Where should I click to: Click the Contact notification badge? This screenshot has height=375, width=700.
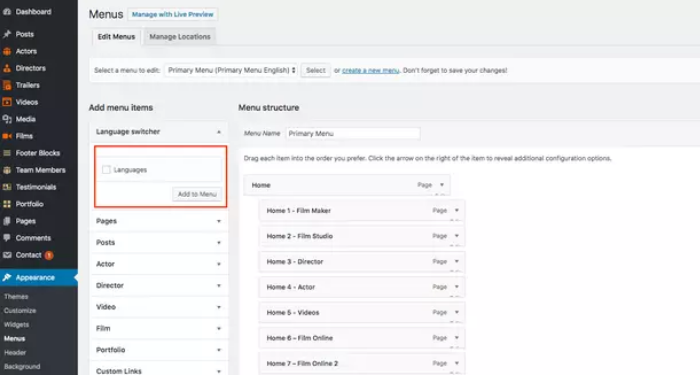(x=49, y=255)
